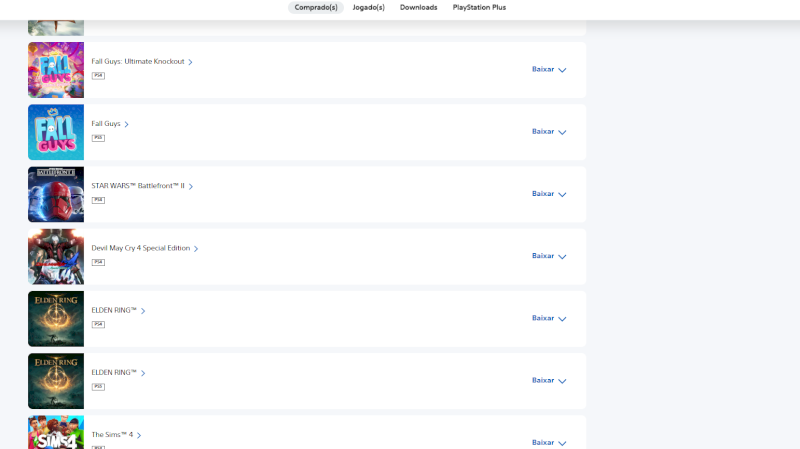Click chevron arrow after The Sims 4
The height and width of the screenshot is (449, 800).
[x=139, y=435]
